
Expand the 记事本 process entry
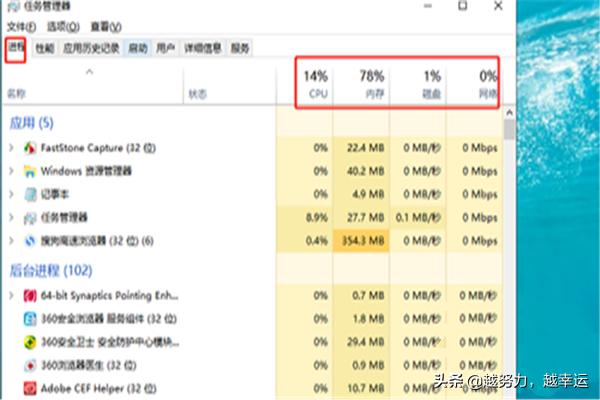(x=11, y=194)
